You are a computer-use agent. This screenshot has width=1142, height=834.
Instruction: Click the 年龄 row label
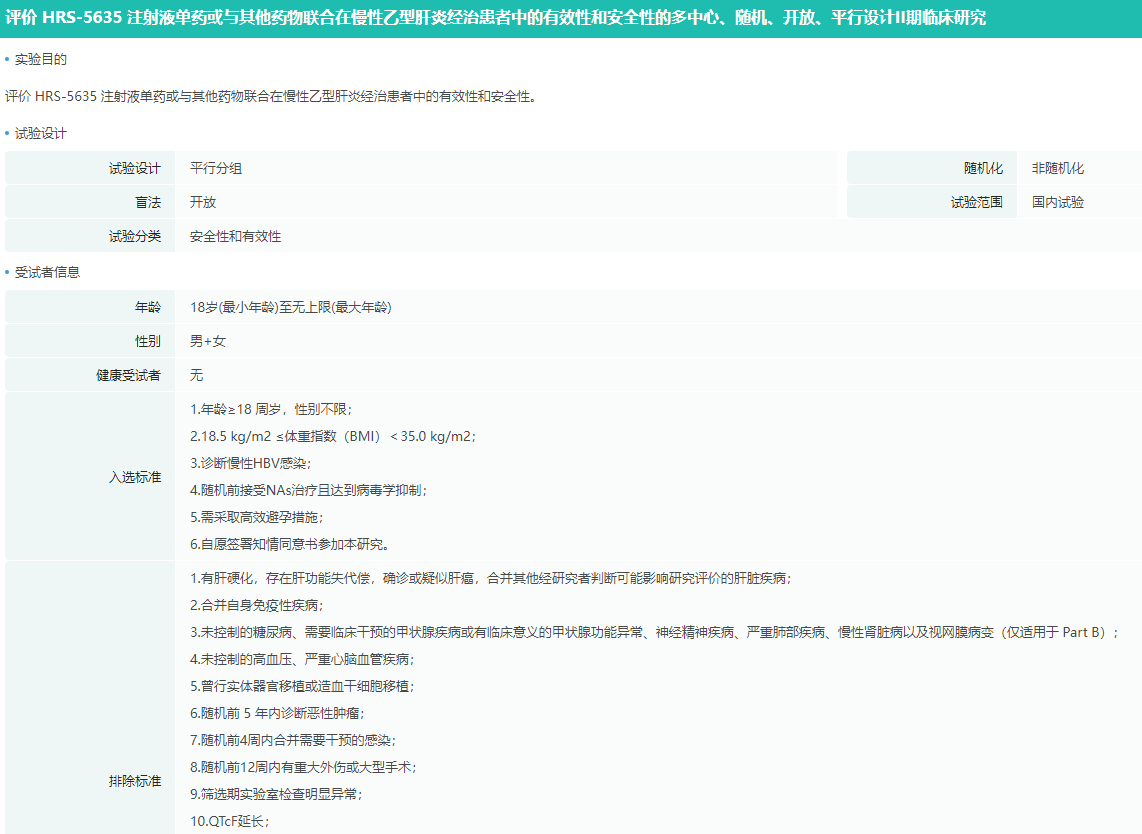pyautogui.click(x=148, y=307)
